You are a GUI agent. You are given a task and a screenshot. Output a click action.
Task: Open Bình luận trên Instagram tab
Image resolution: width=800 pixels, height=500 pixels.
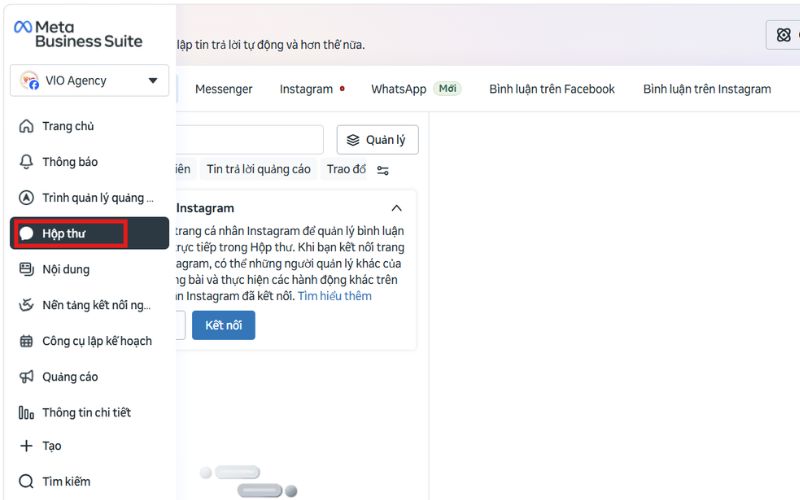click(707, 89)
